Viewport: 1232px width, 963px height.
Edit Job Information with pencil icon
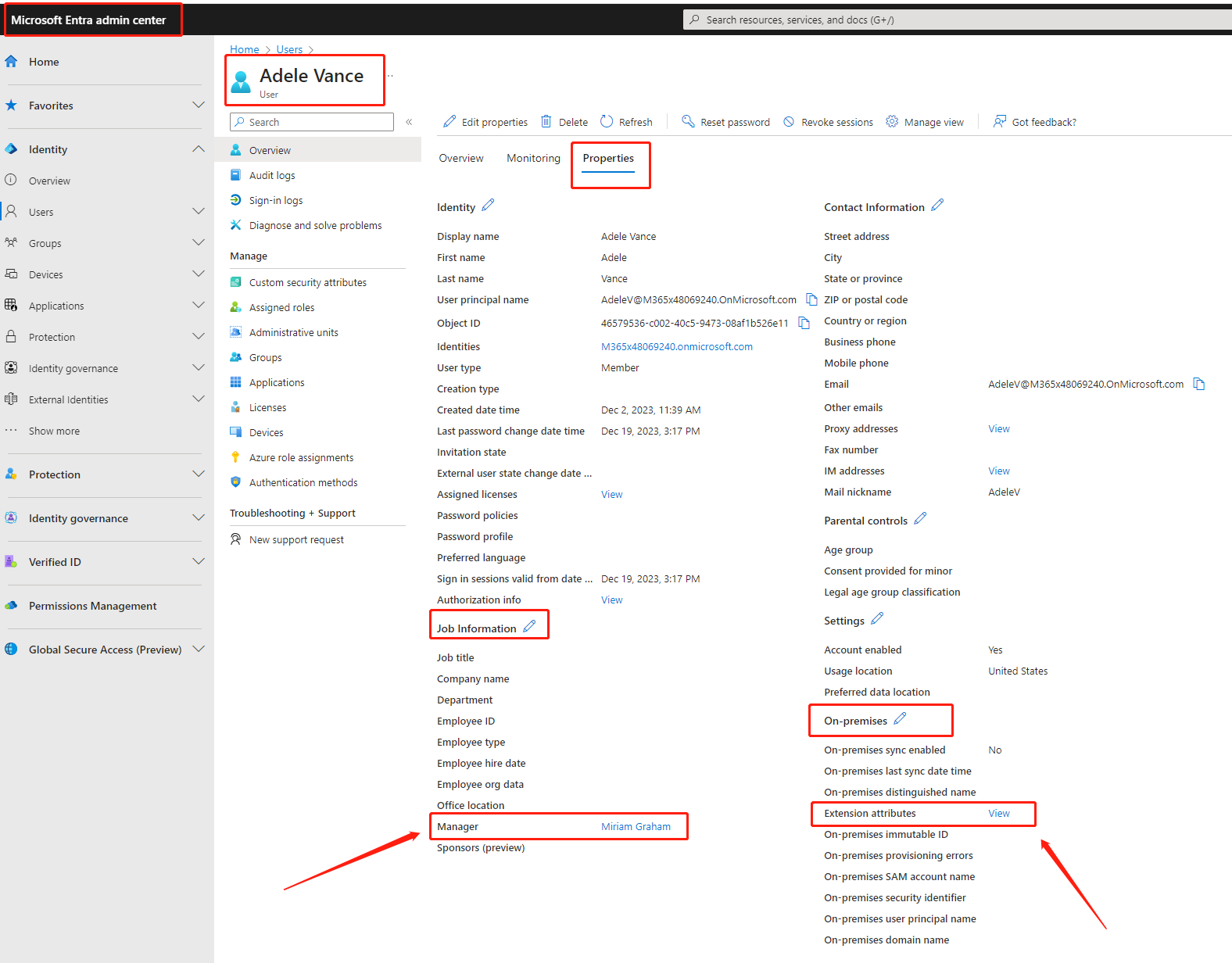coord(529,626)
